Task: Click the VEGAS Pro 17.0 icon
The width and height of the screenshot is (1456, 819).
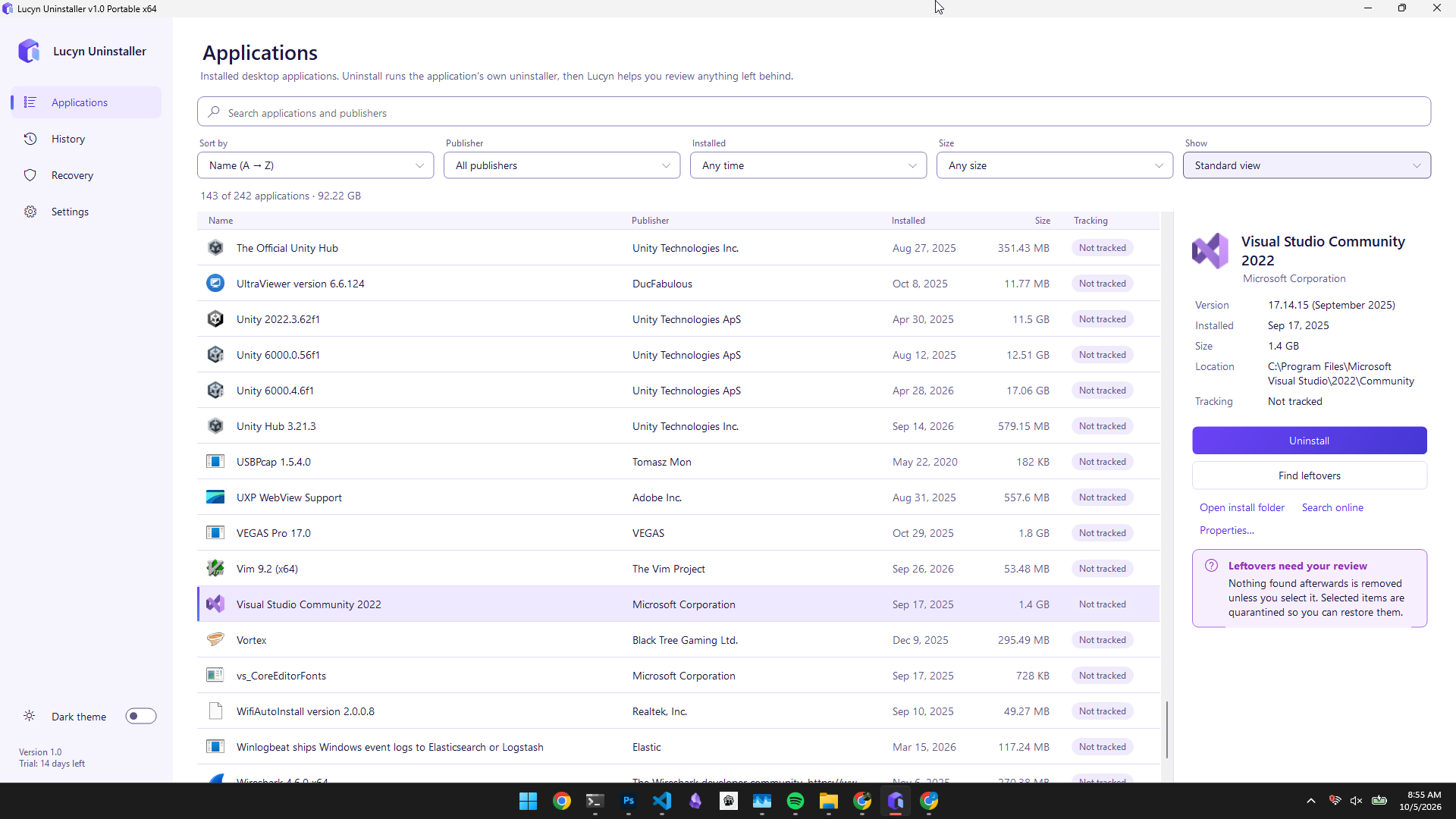Action: (x=215, y=533)
